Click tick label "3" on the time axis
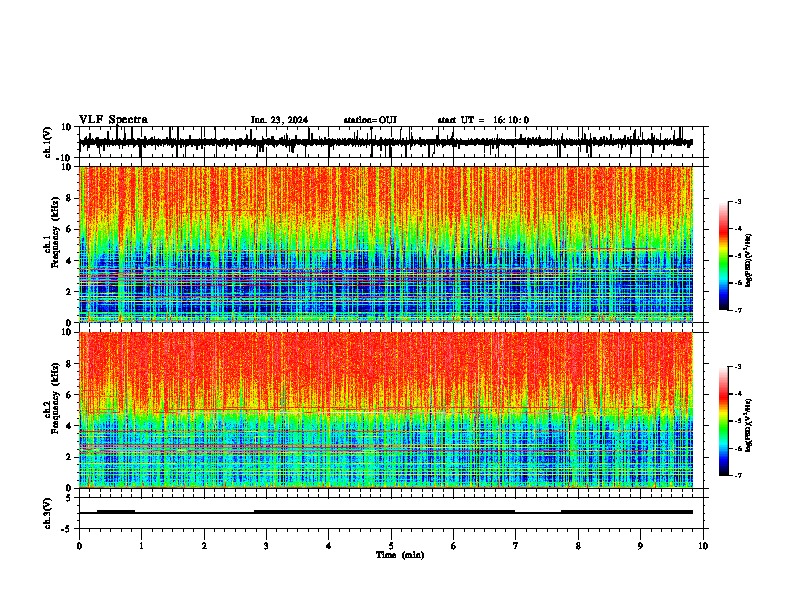Screen dimensions: 792x612 (x=266, y=546)
